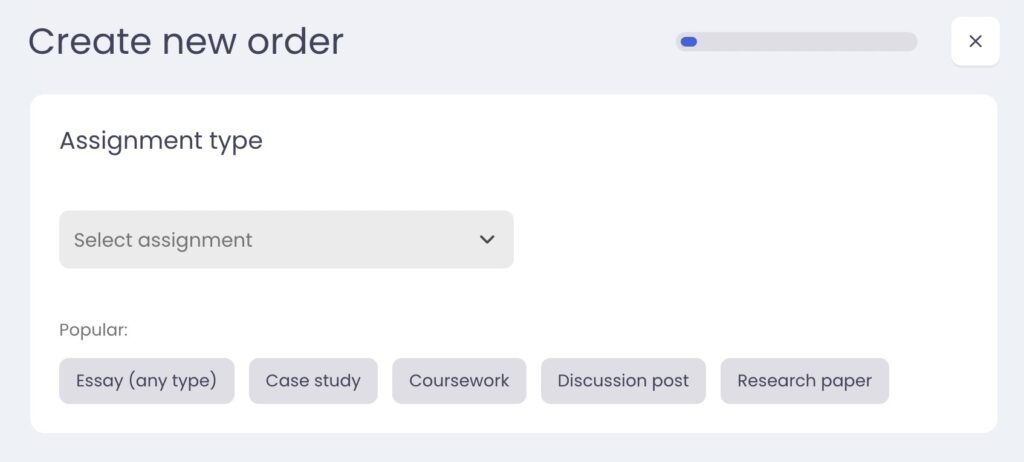Click the word Essay in the first chip

point(99,381)
